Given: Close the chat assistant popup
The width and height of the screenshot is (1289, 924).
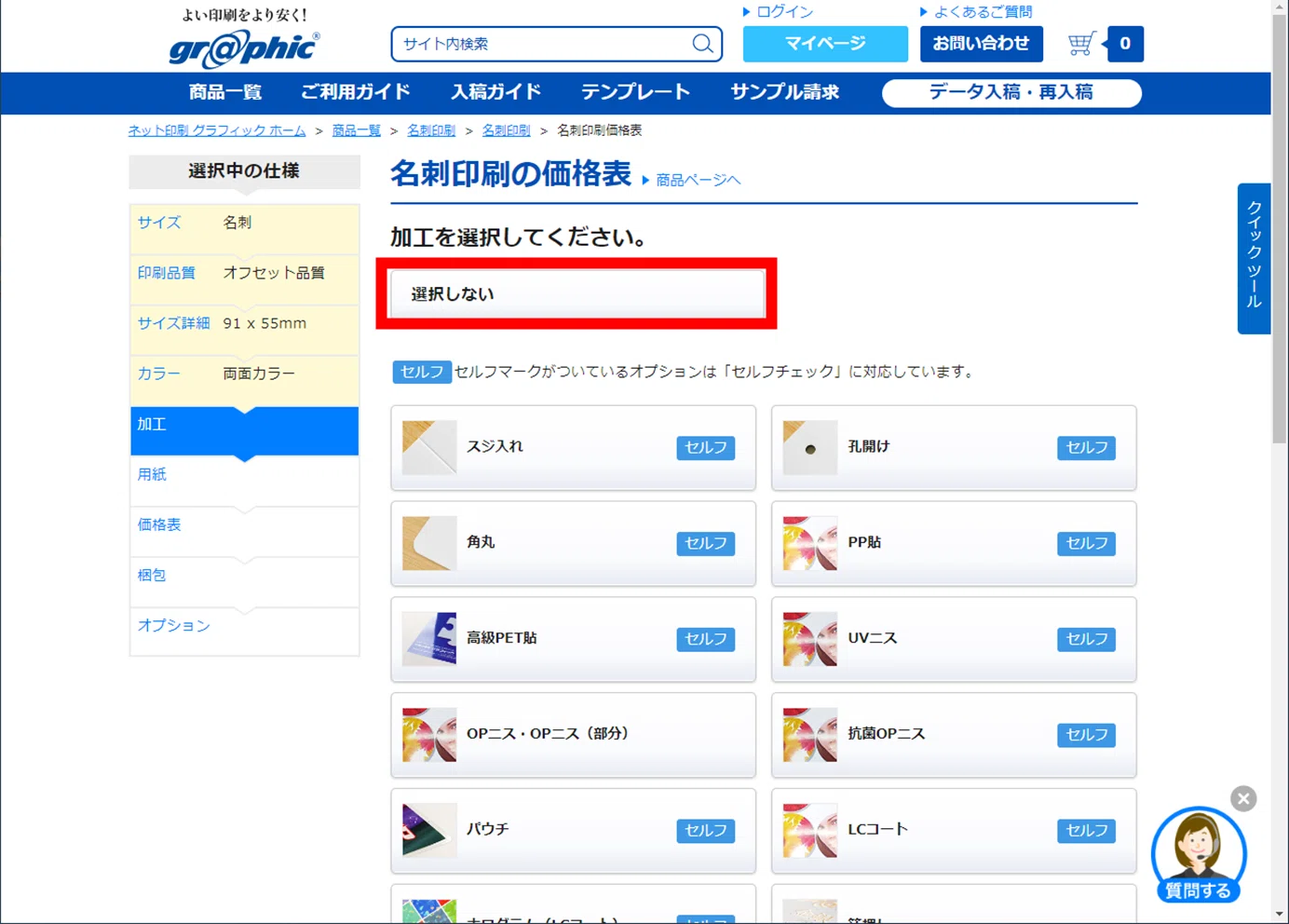Looking at the screenshot, I should point(1243,798).
